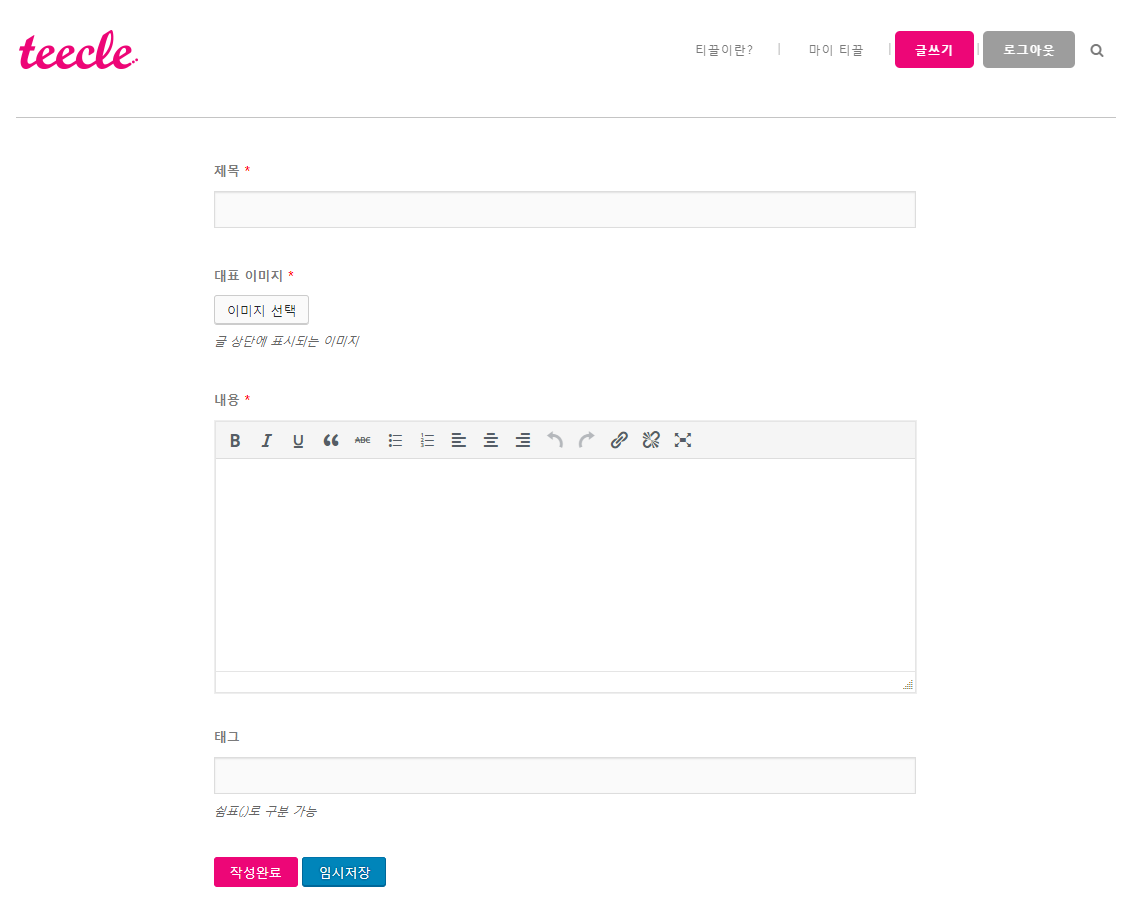The image size is (1127, 917).
Task: Create a bulleted list
Action: coord(395,440)
